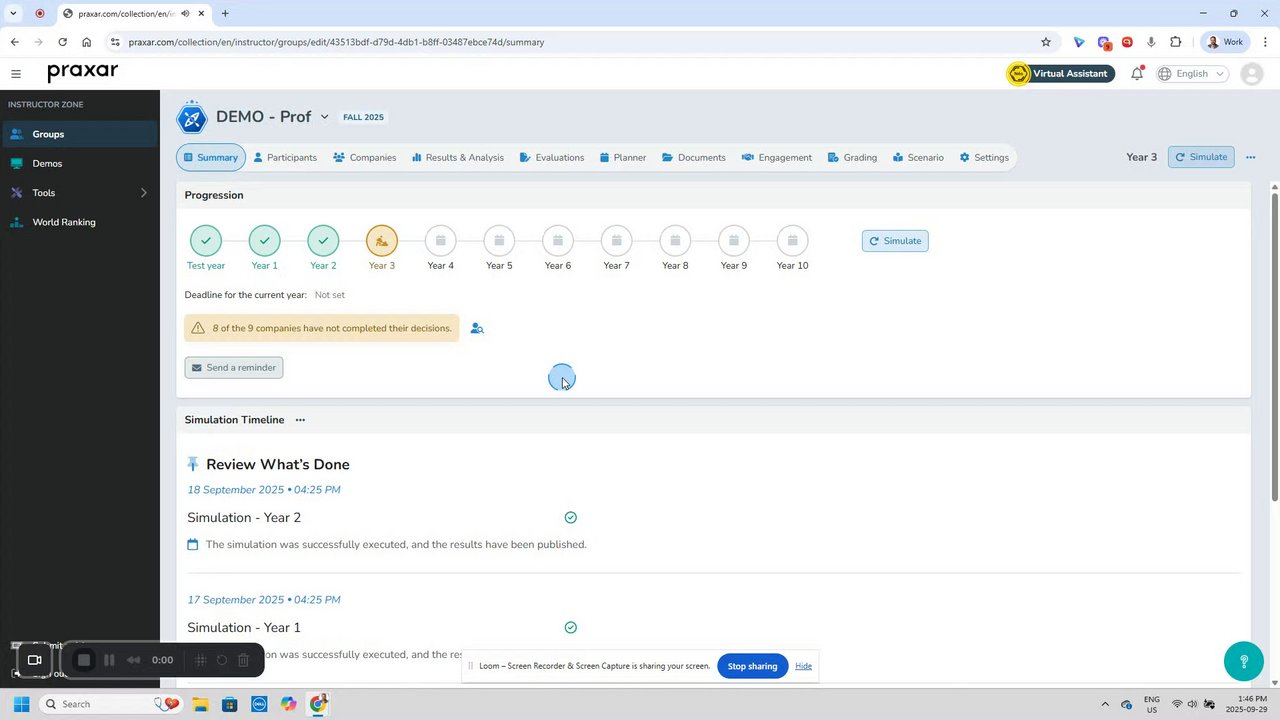Open the browser extensions puzzle icon
The height and width of the screenshot is (720, 1280).
point(1176,42)
